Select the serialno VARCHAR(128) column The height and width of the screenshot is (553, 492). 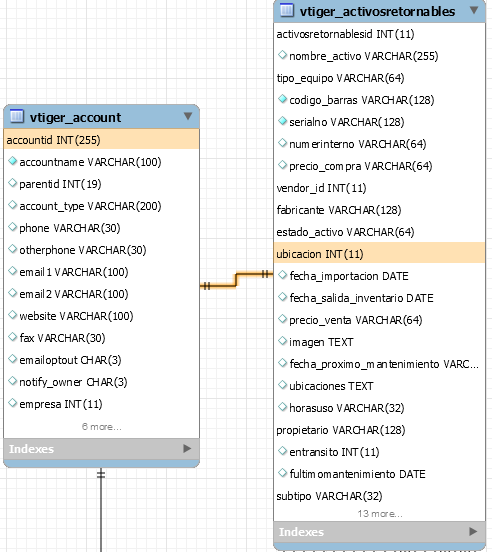379,122
